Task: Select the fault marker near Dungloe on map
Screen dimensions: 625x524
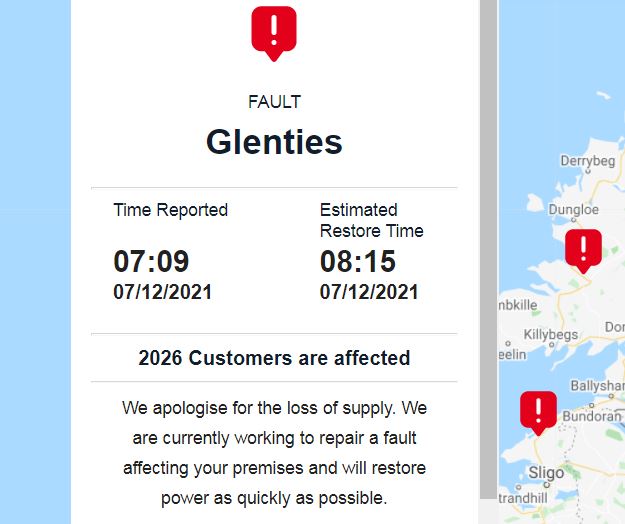Action: pos(583,249)
